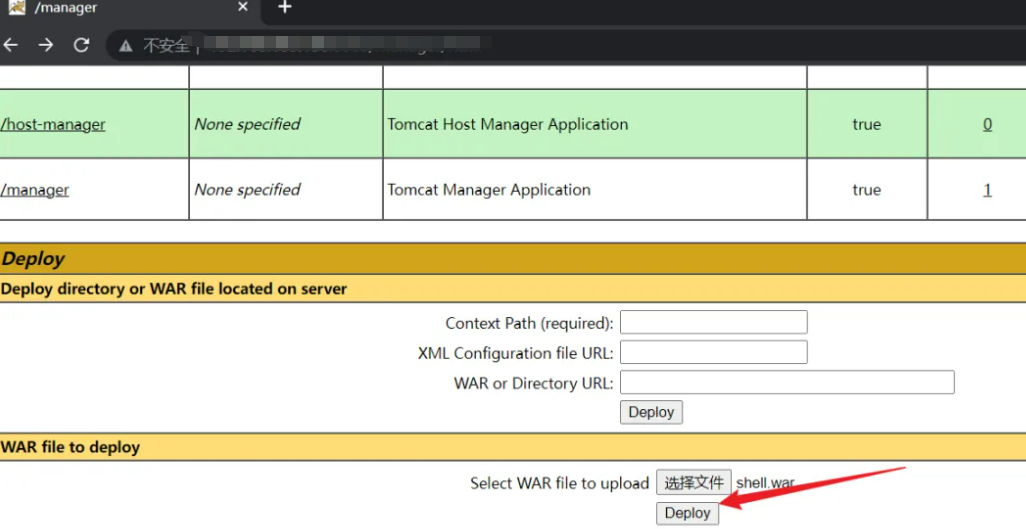Click the 选择文件 choose file button
The height and width of the screenshot is (529, 1026).
(694, 483)
